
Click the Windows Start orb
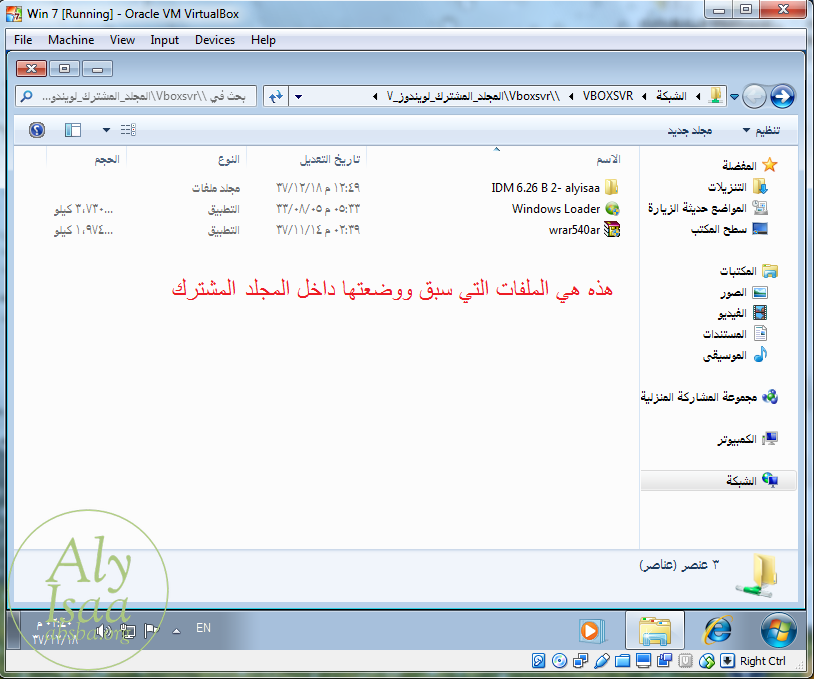pos(776,630)
